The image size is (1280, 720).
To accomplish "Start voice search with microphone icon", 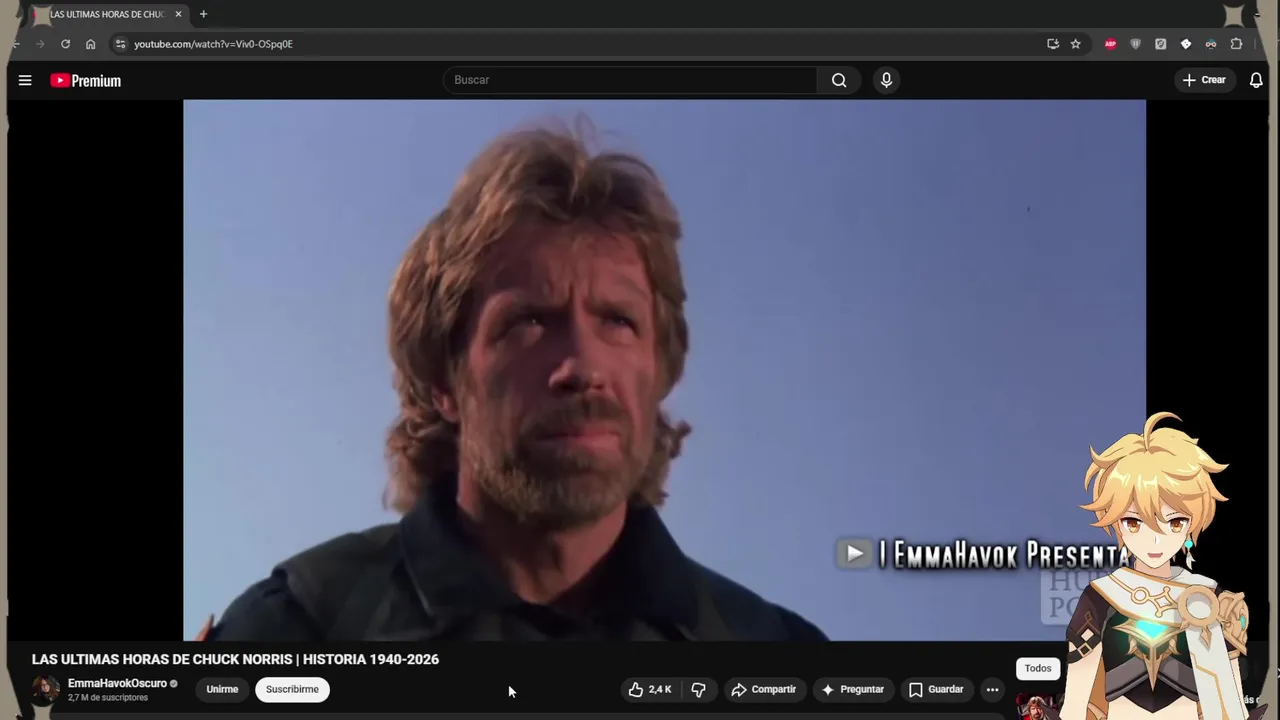I will (886, 80).
